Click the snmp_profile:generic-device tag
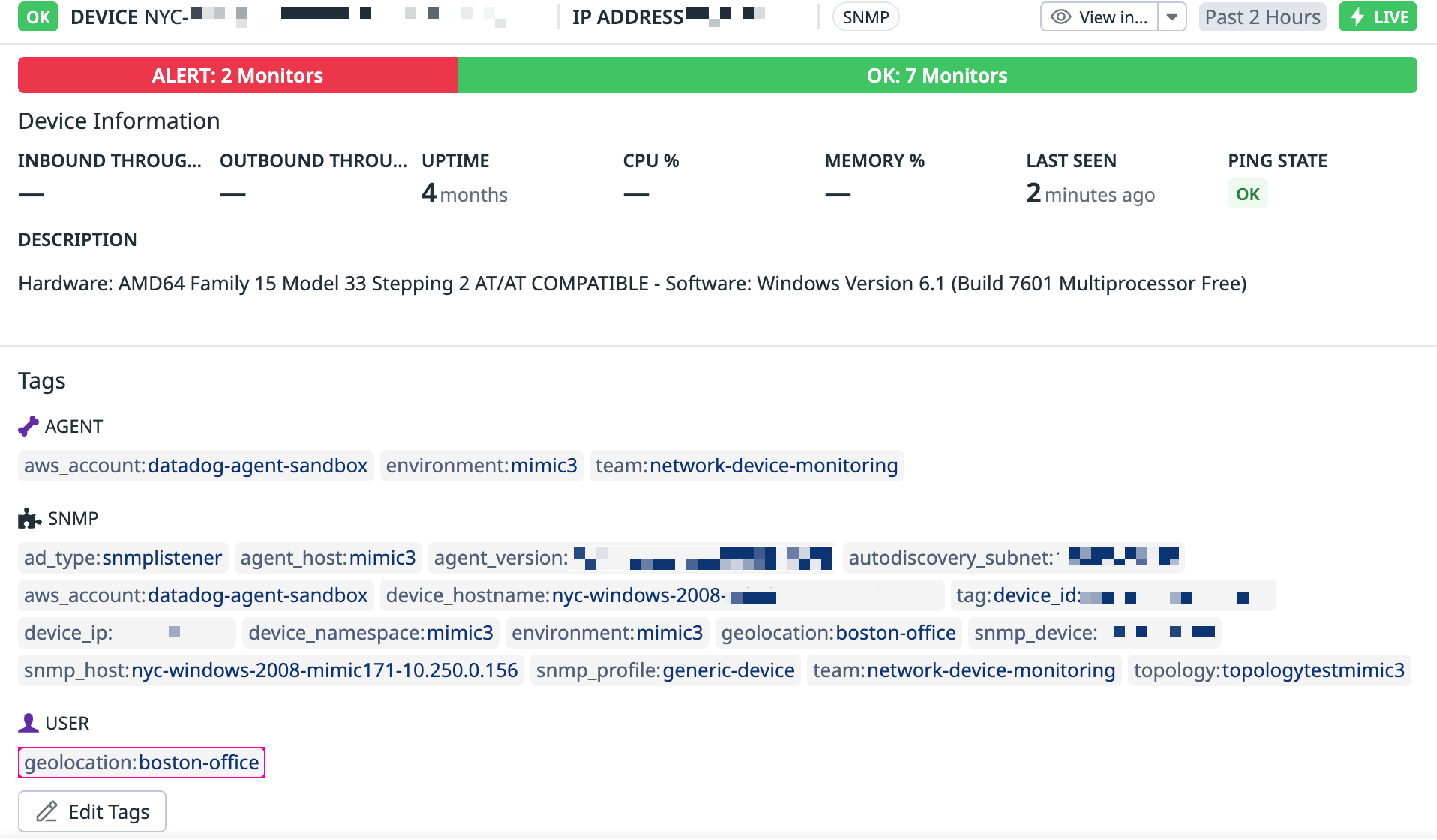 click(x=665, y=670)
